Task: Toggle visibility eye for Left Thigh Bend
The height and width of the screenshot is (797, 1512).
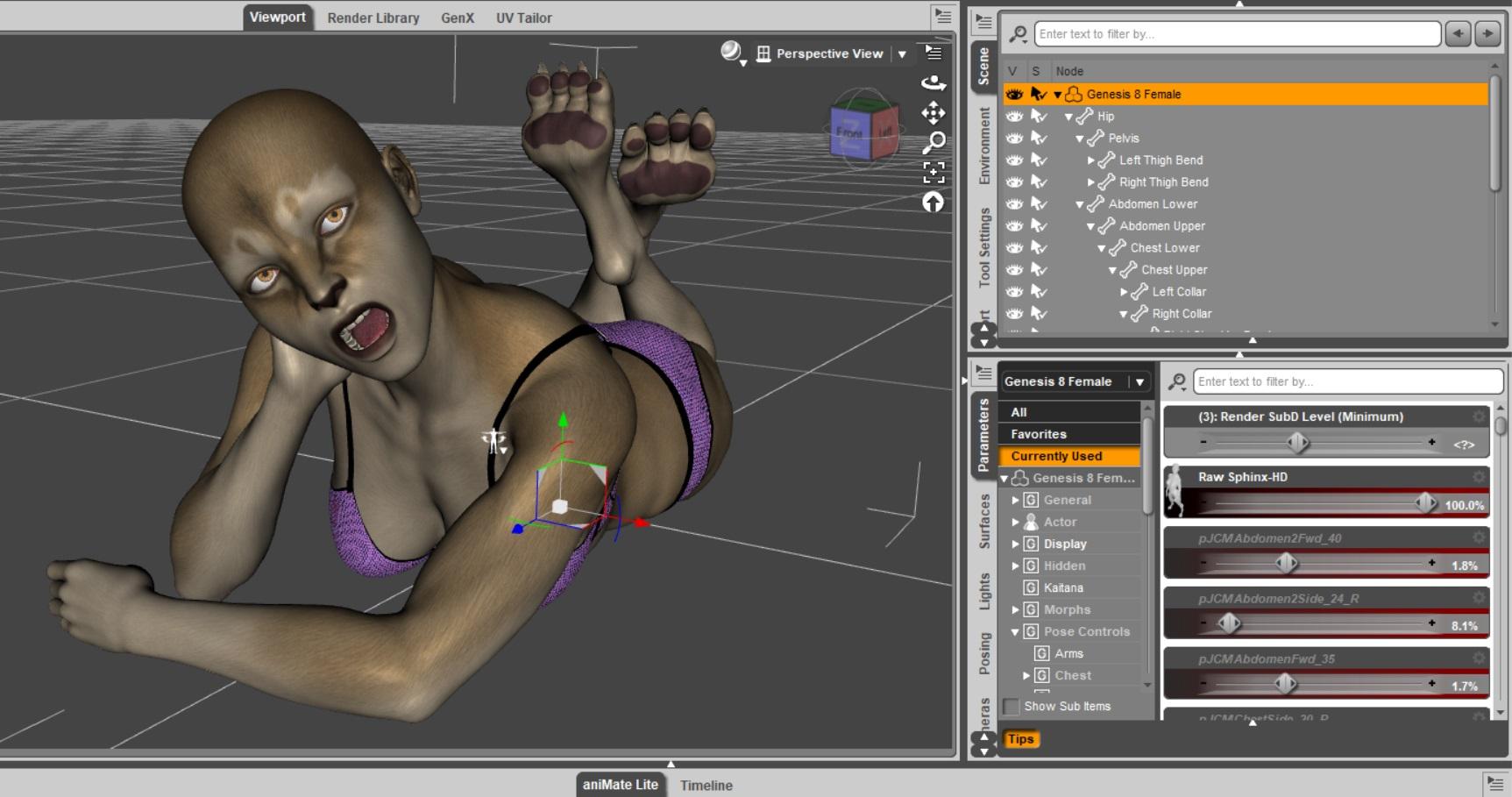Action: (x=1014, y=160)
